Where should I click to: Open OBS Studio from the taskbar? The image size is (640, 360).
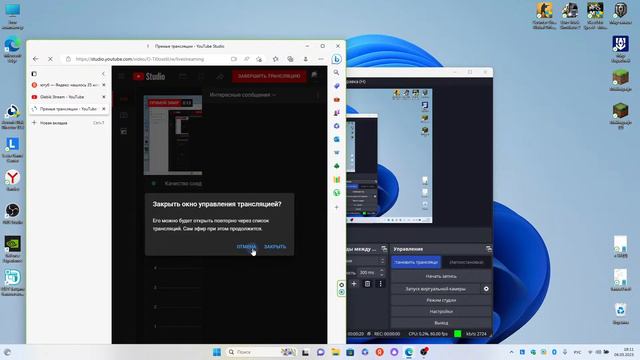pyautogui.click(x=424, y=352)
